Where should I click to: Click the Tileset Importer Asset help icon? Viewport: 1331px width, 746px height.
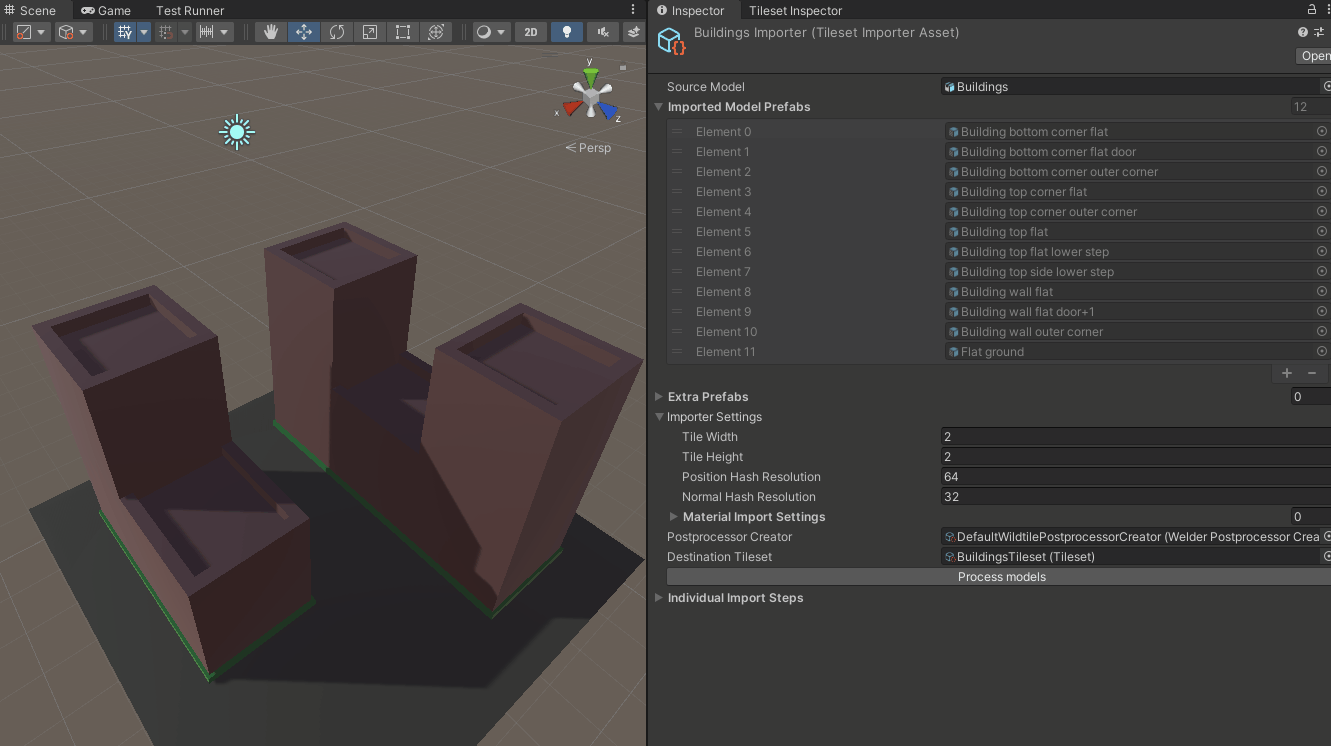point(1302,31)
